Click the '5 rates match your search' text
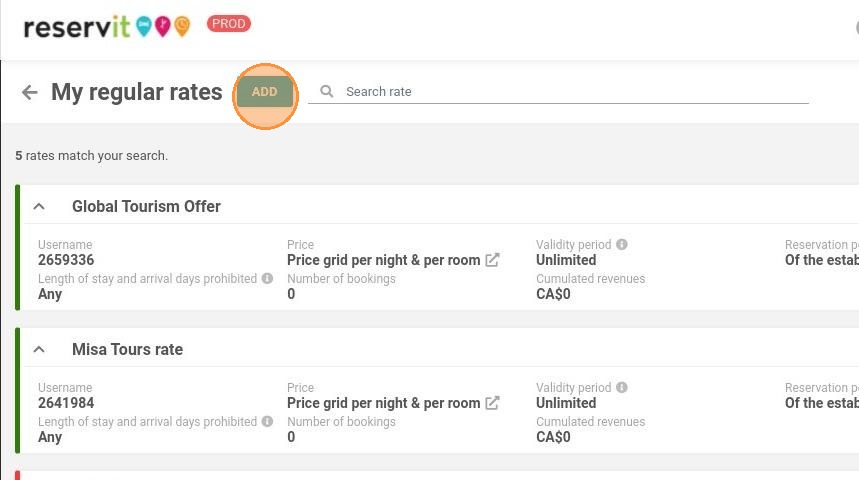 [91, 156]
